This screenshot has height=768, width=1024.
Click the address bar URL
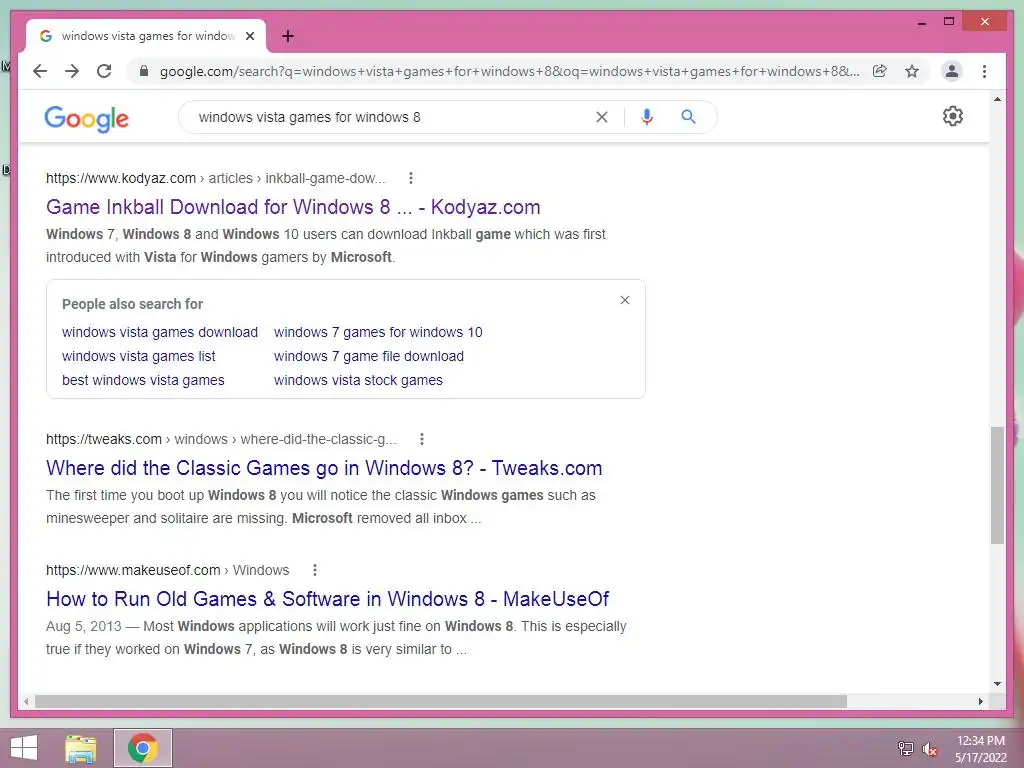pyautogui.click(x=509, y=71)
